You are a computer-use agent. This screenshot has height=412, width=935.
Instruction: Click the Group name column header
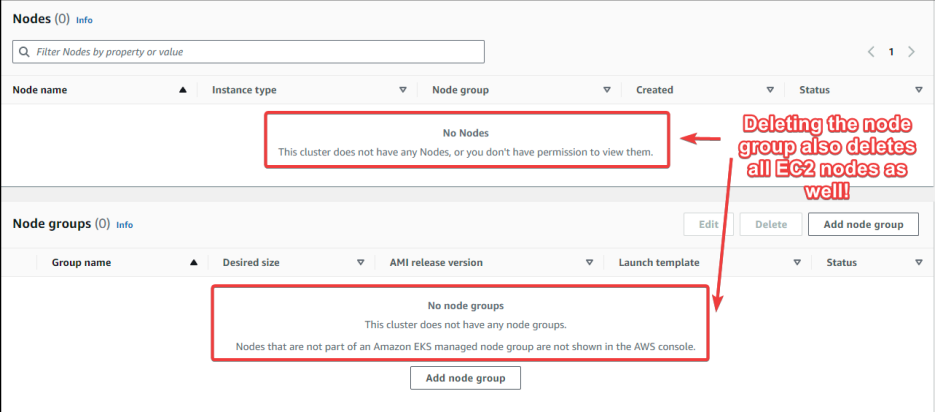81,262
